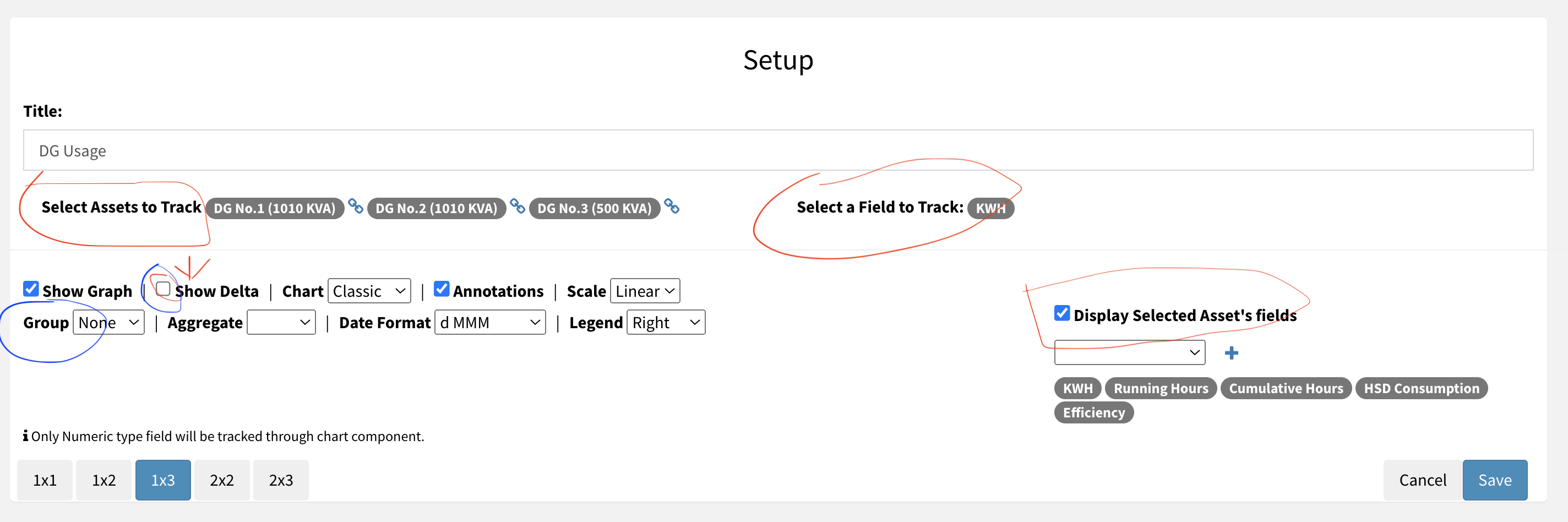
Task: Uncheck the Show Graph checkbox
Action: point(31,288)
